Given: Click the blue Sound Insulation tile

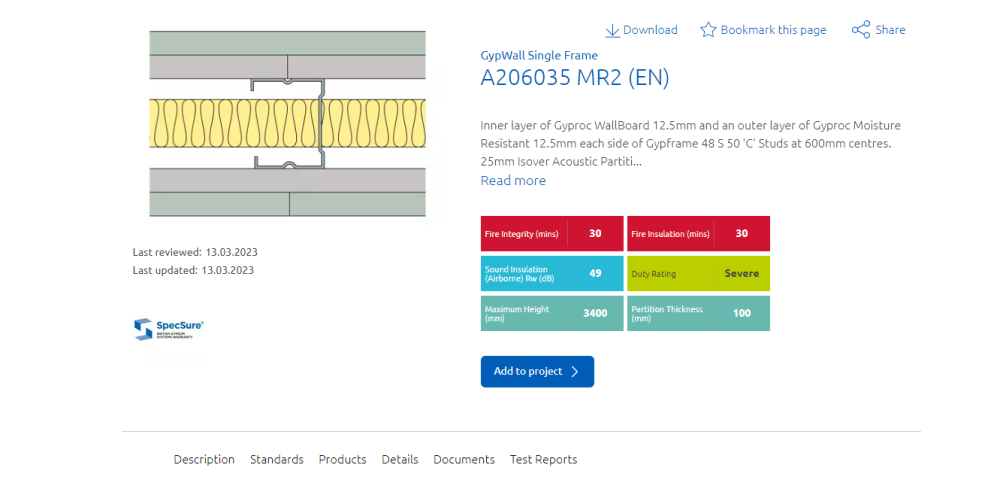Looking at the screenshot, I should pos(552,274).
